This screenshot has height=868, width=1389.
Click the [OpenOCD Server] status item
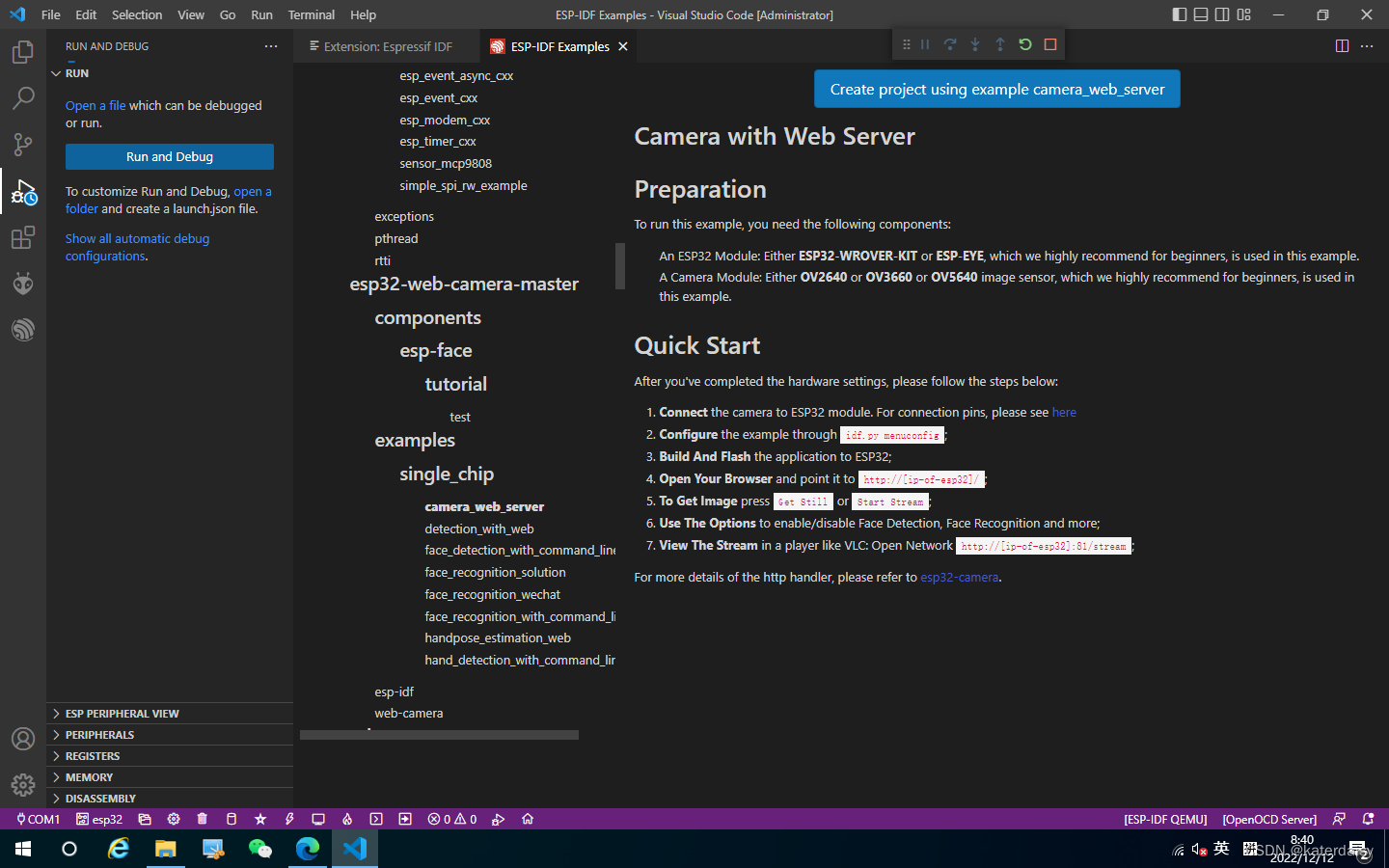click(1269, 819)
